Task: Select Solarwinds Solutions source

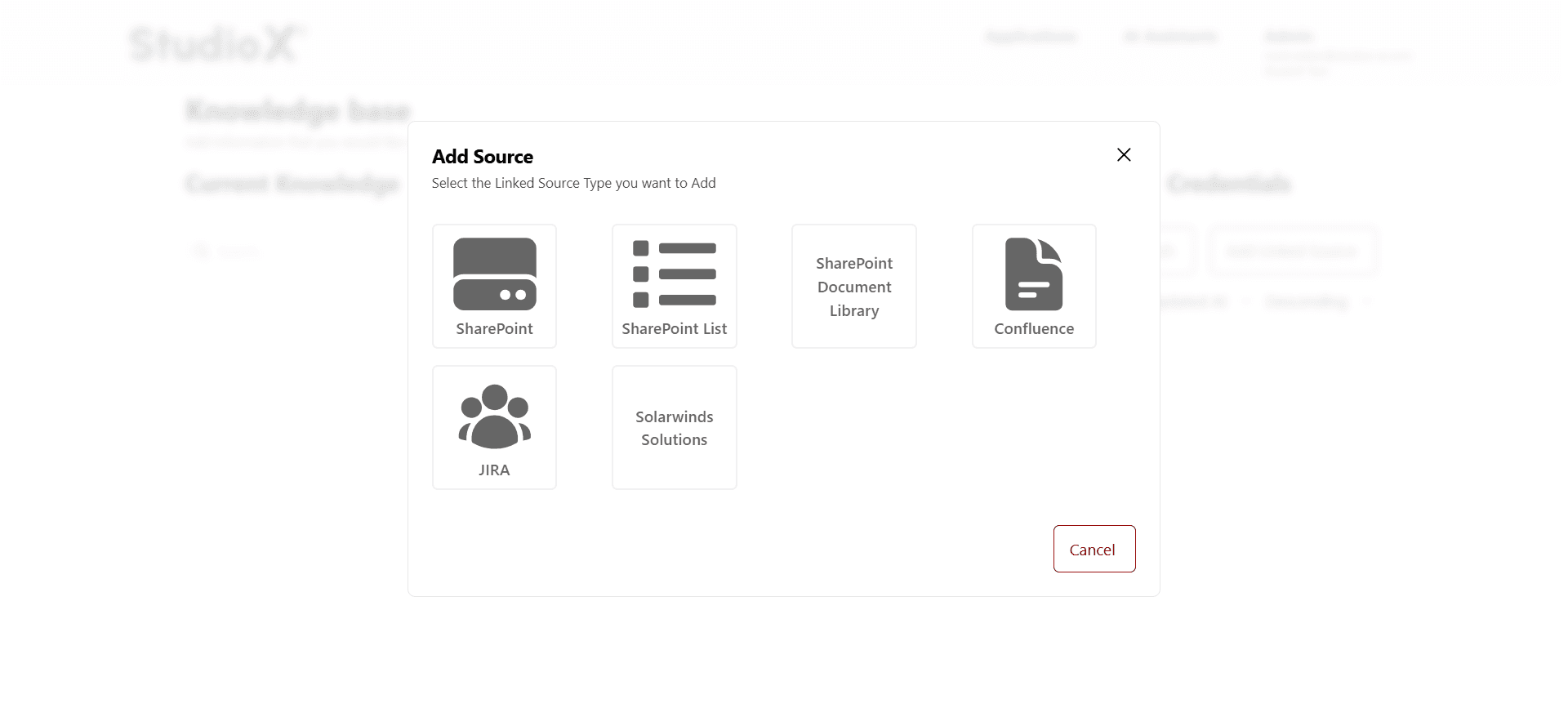Action: (x=675, y=428)
